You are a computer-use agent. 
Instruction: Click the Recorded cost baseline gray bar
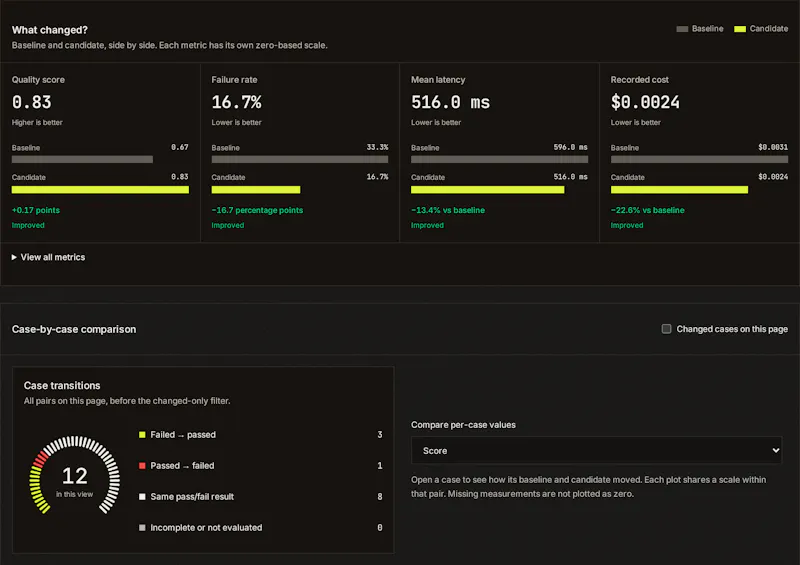[699, 159]
